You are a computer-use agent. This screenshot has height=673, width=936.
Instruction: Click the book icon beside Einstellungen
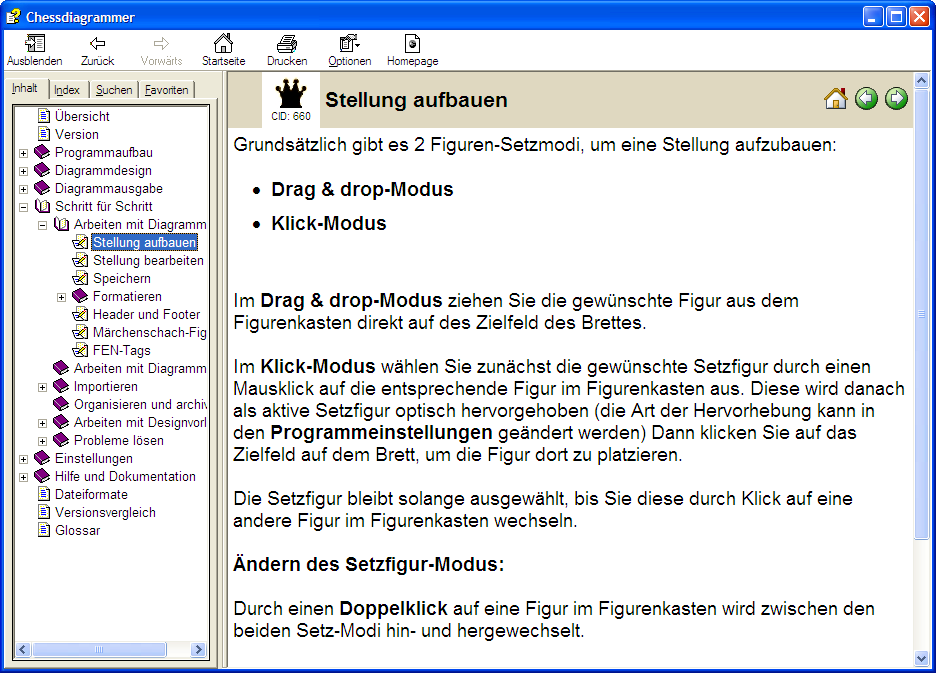click(42, 458)
